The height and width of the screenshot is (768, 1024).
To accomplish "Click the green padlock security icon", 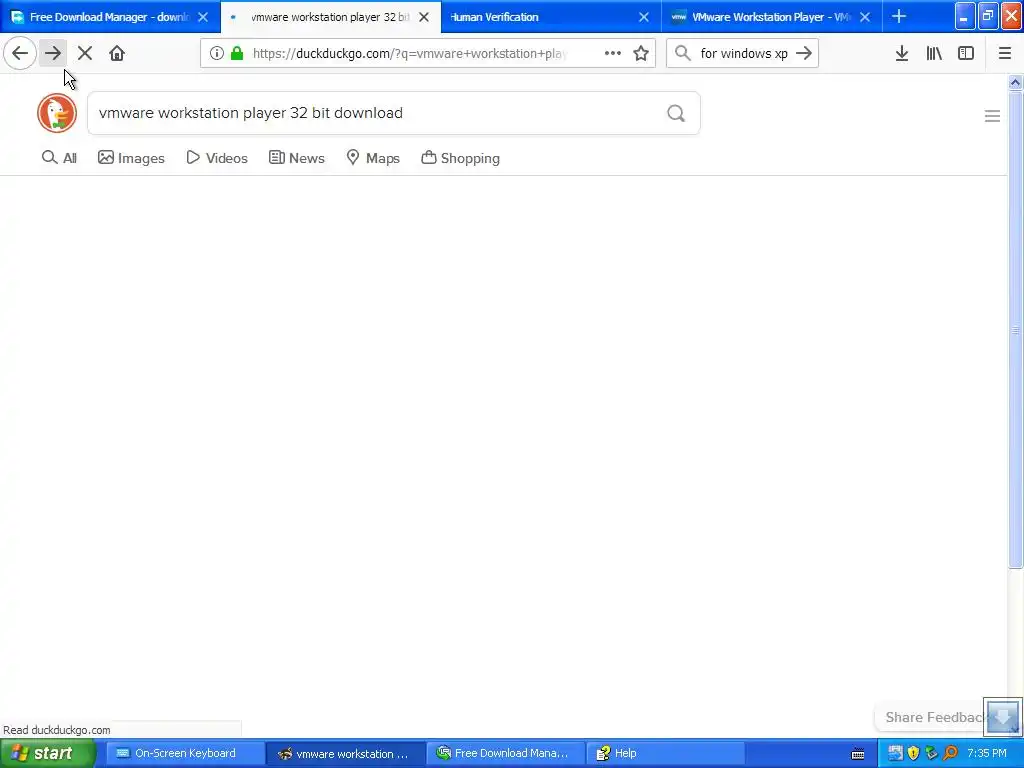I will 237,53.
